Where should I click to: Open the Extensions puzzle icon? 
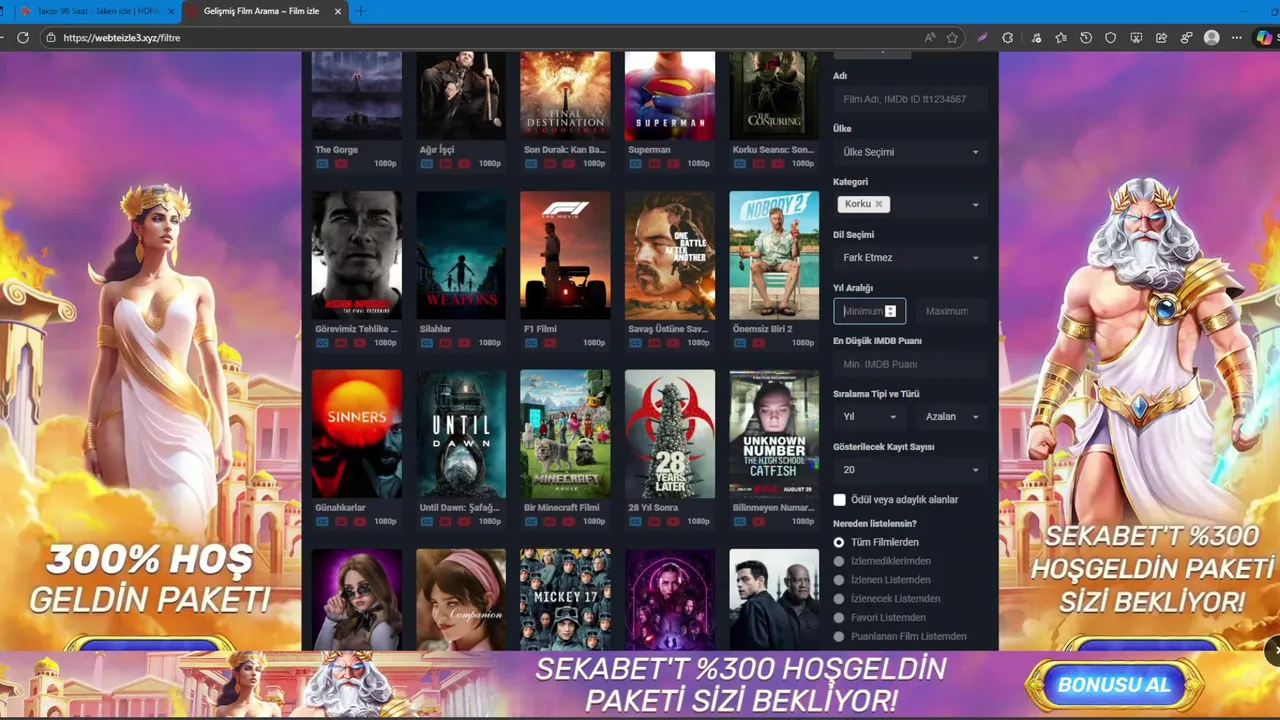coord(1008,37)
